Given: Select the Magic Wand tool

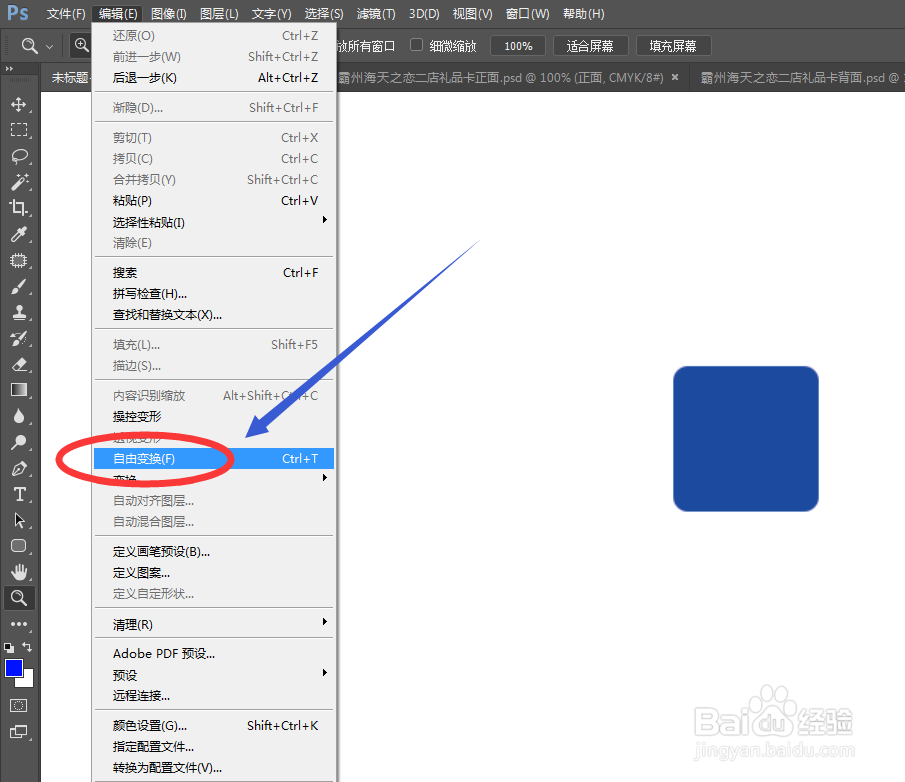Looking at the screenshot, I should (18, 182).
